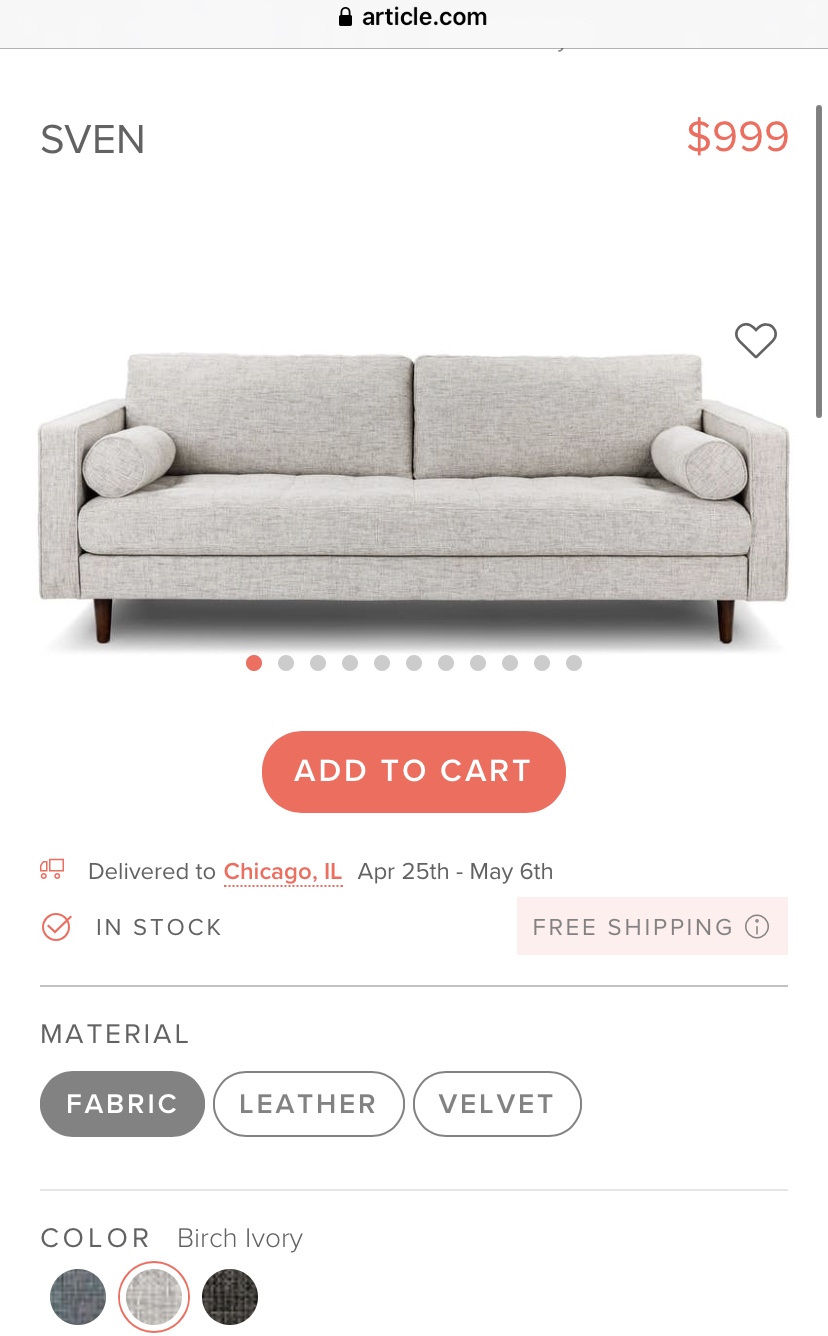Pick the dark charcoal color swatch
The height and width of the screenshot is (1336, 828).
point(230,1297)
